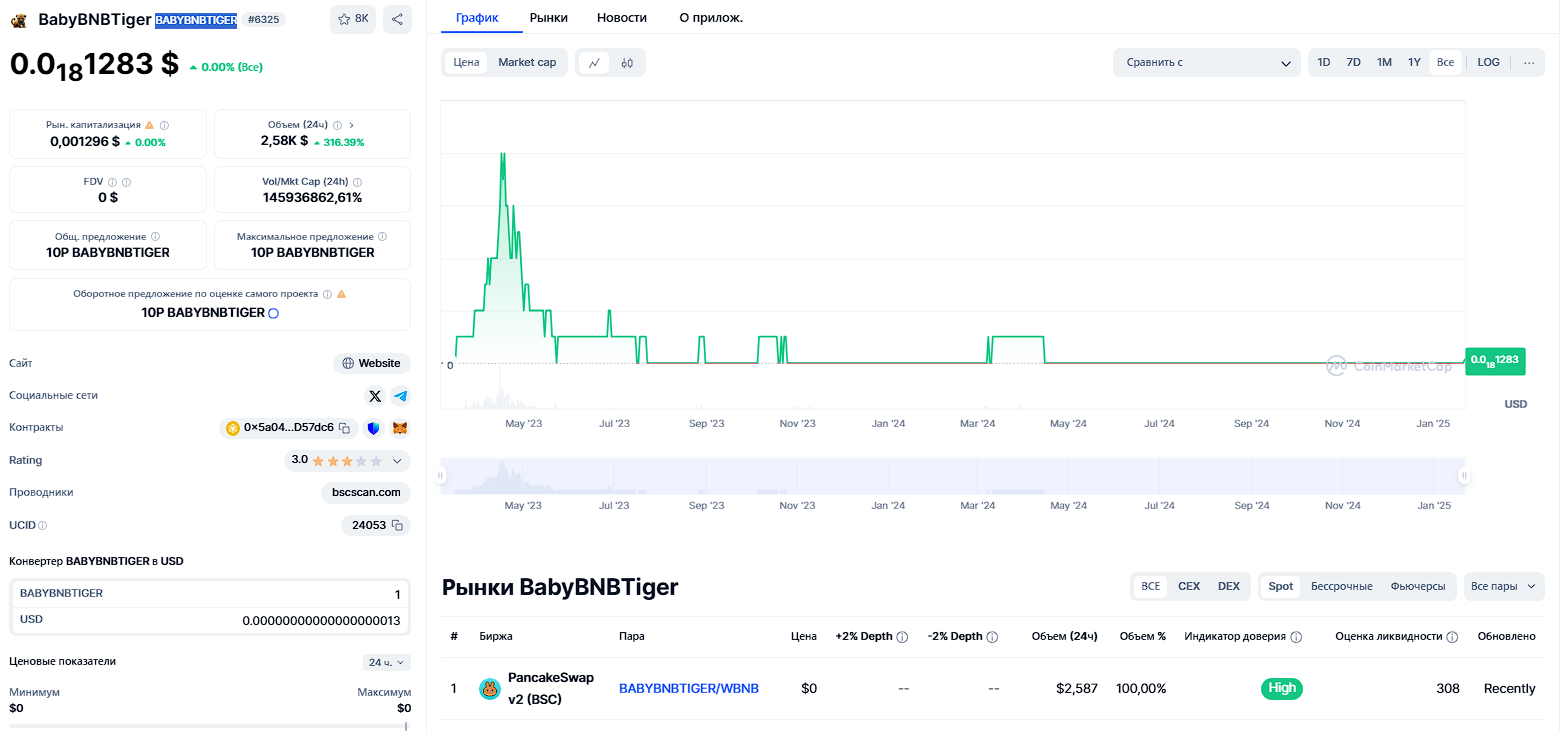The width and height of the screenshot is (1560, 732).
Task: Set chart range to 7D
Action: point(1353,62)
